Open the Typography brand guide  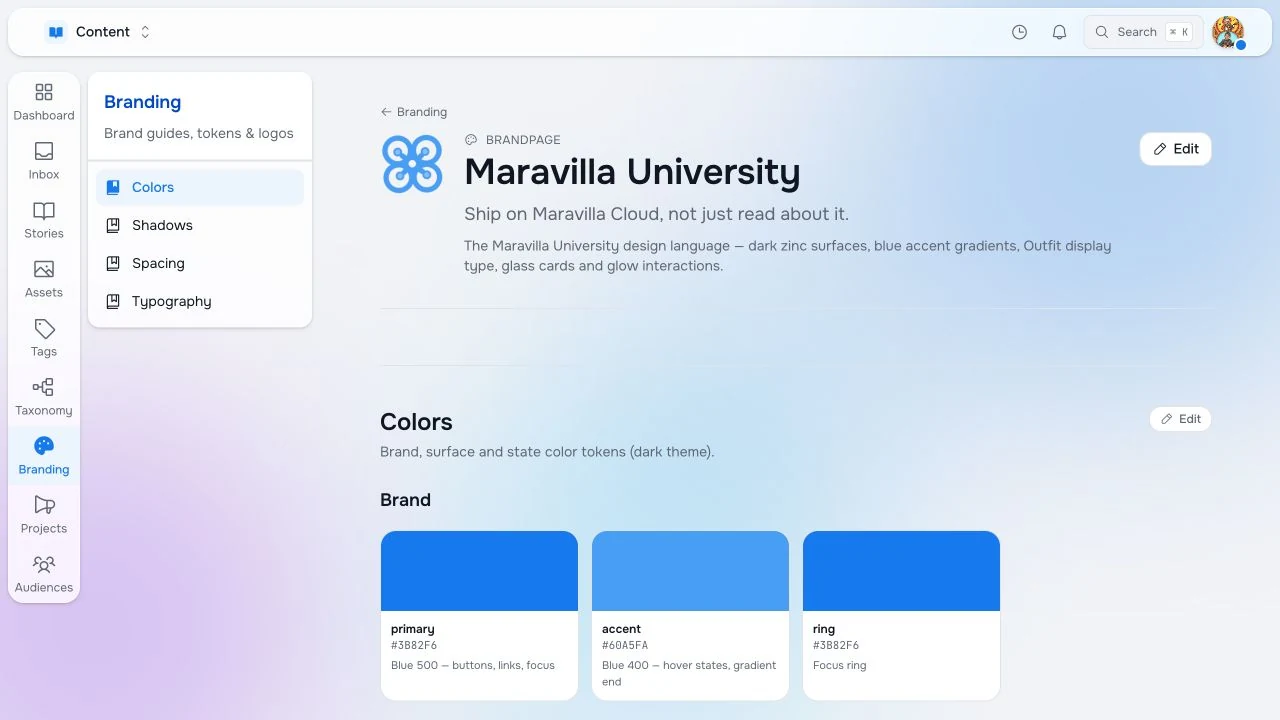click(x=200, y=301)
